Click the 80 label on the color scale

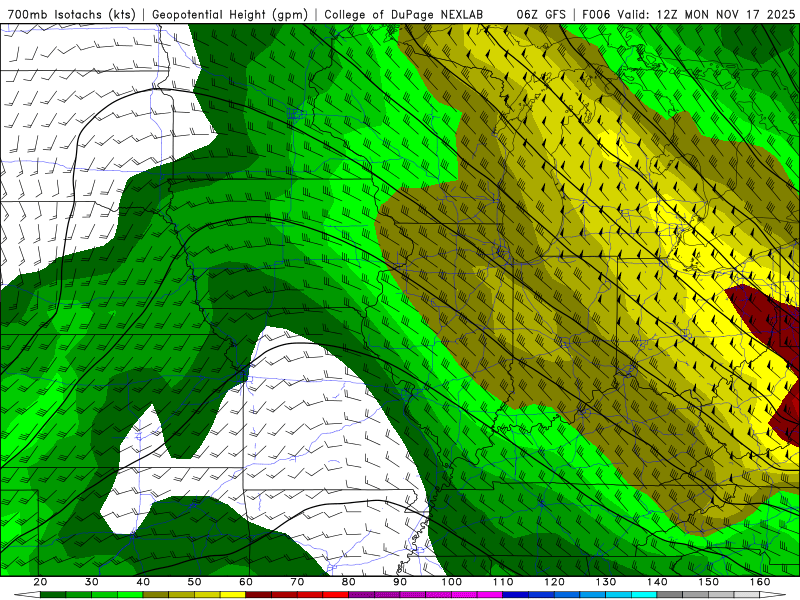pos(348,582)
